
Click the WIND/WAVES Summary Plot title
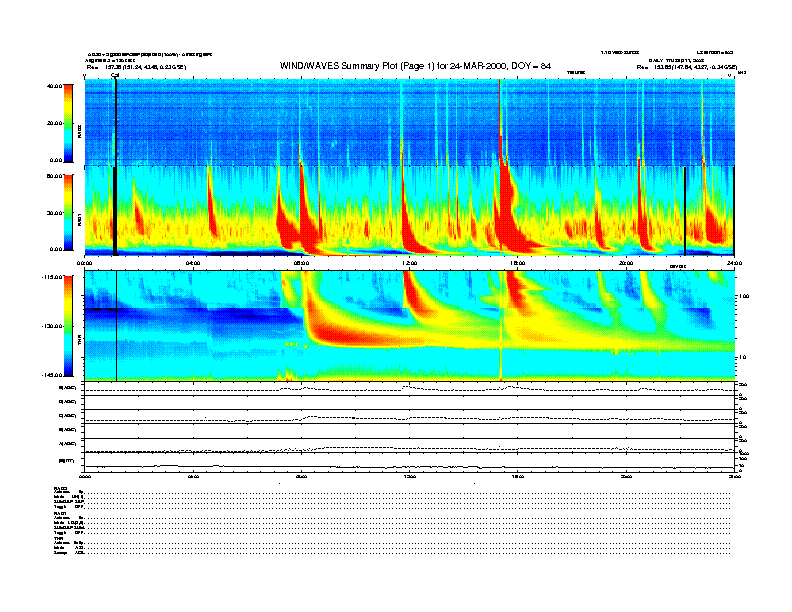tap(415, 66)
